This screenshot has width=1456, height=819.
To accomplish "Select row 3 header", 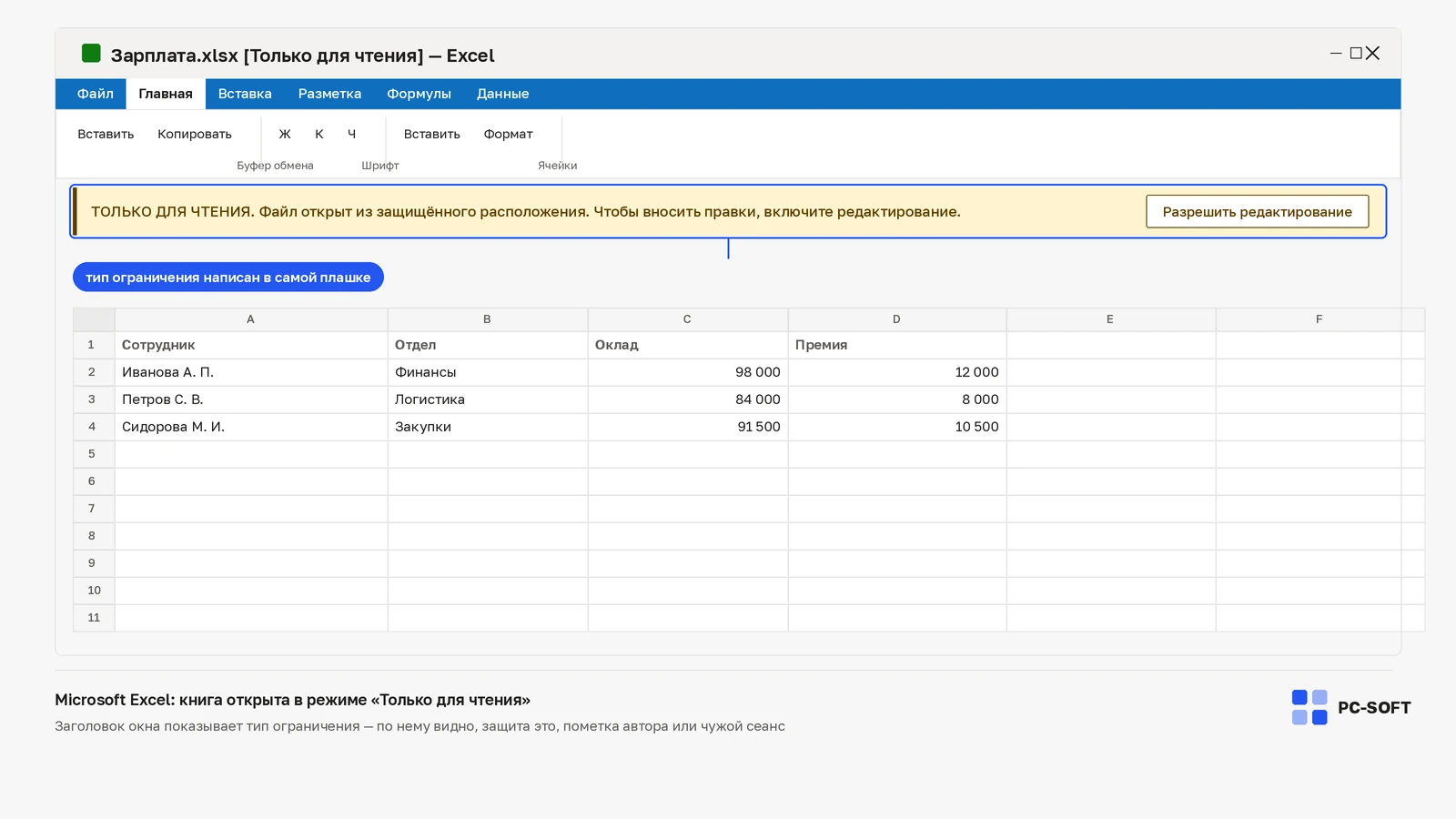I will (x=94, y=399).
